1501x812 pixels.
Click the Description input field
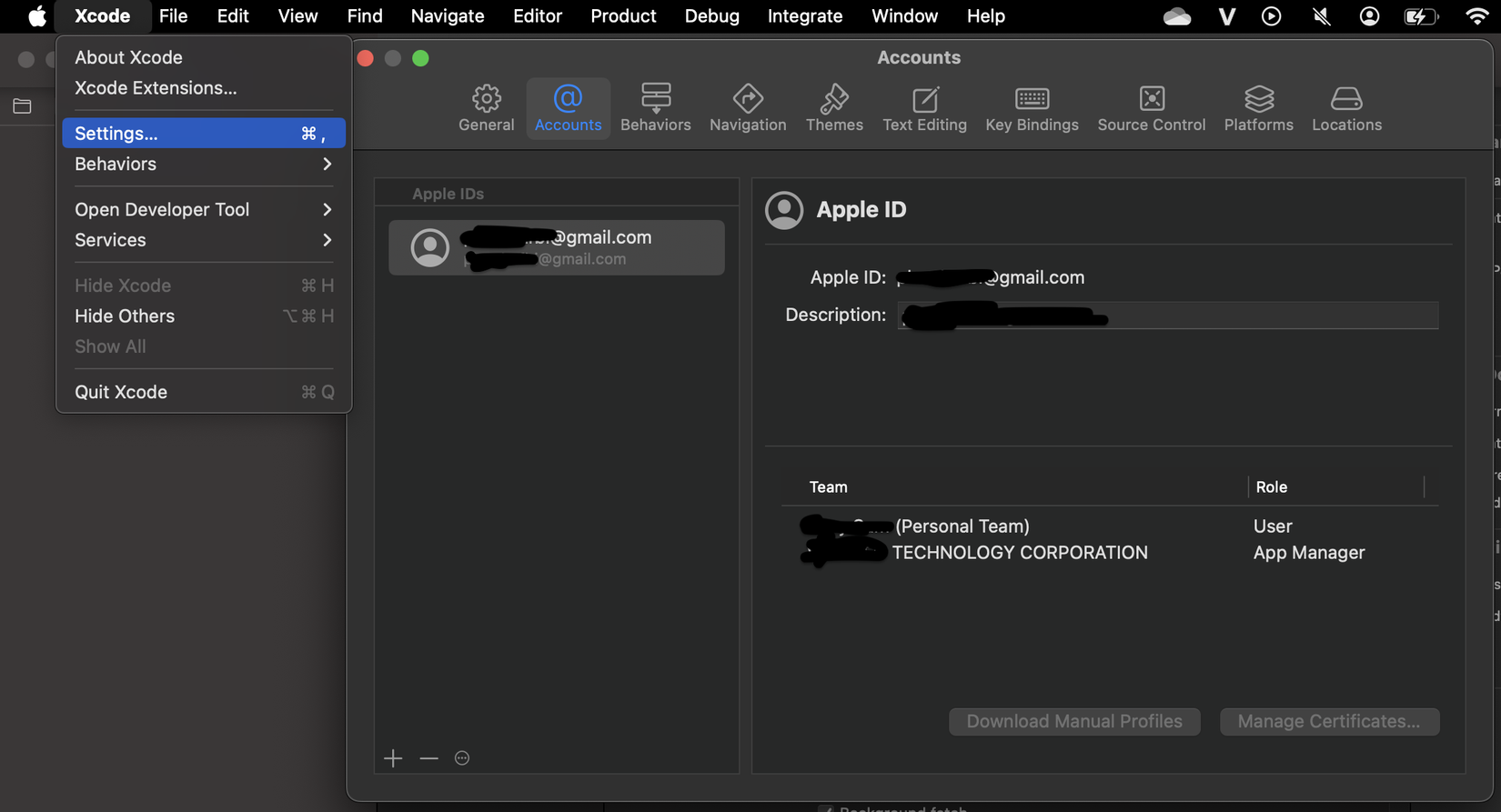[1168, 316]
